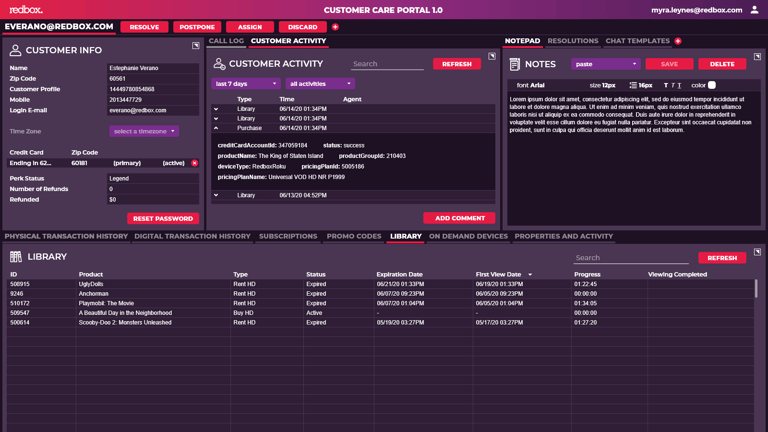Select the Playmobil: The Movie row
Image resolution: width=768 pixels, height=432 pixels.
tap(381, 303)
